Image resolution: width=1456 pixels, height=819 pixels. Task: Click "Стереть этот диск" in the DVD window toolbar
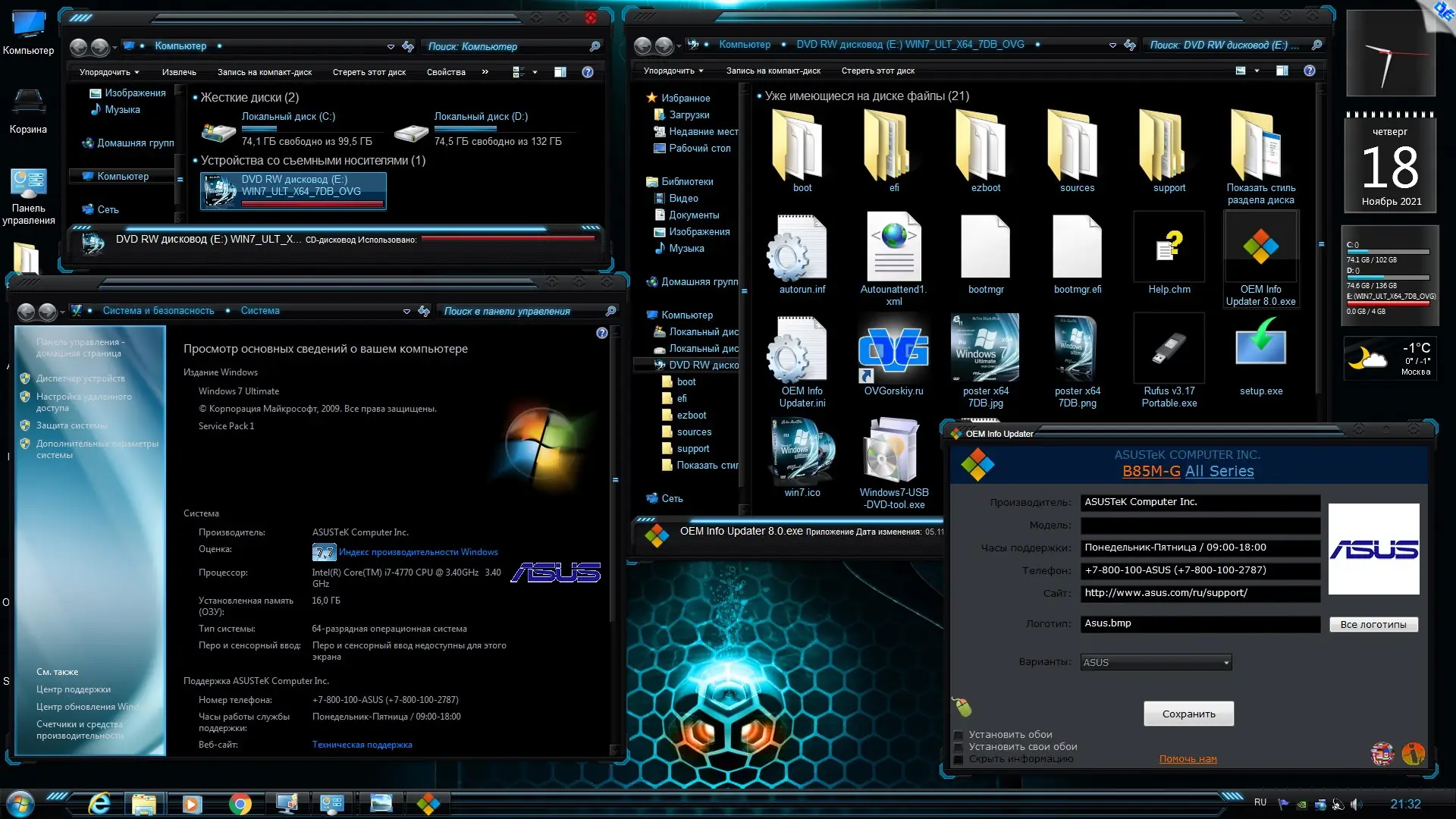point(877,71)
